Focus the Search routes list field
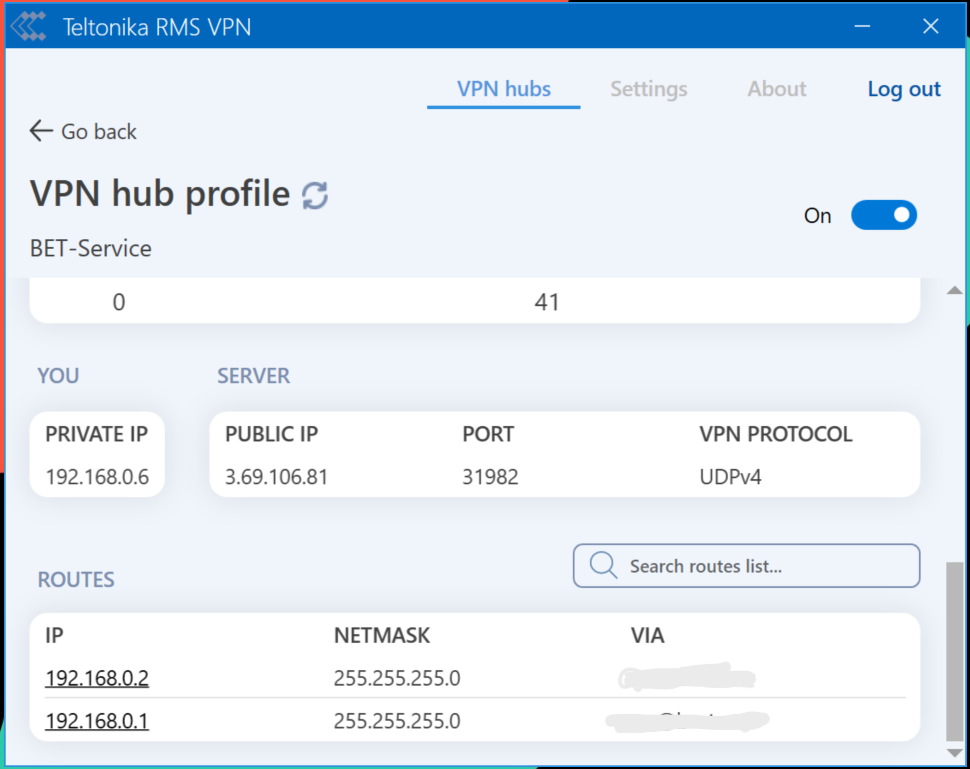 tap(747, 565)
